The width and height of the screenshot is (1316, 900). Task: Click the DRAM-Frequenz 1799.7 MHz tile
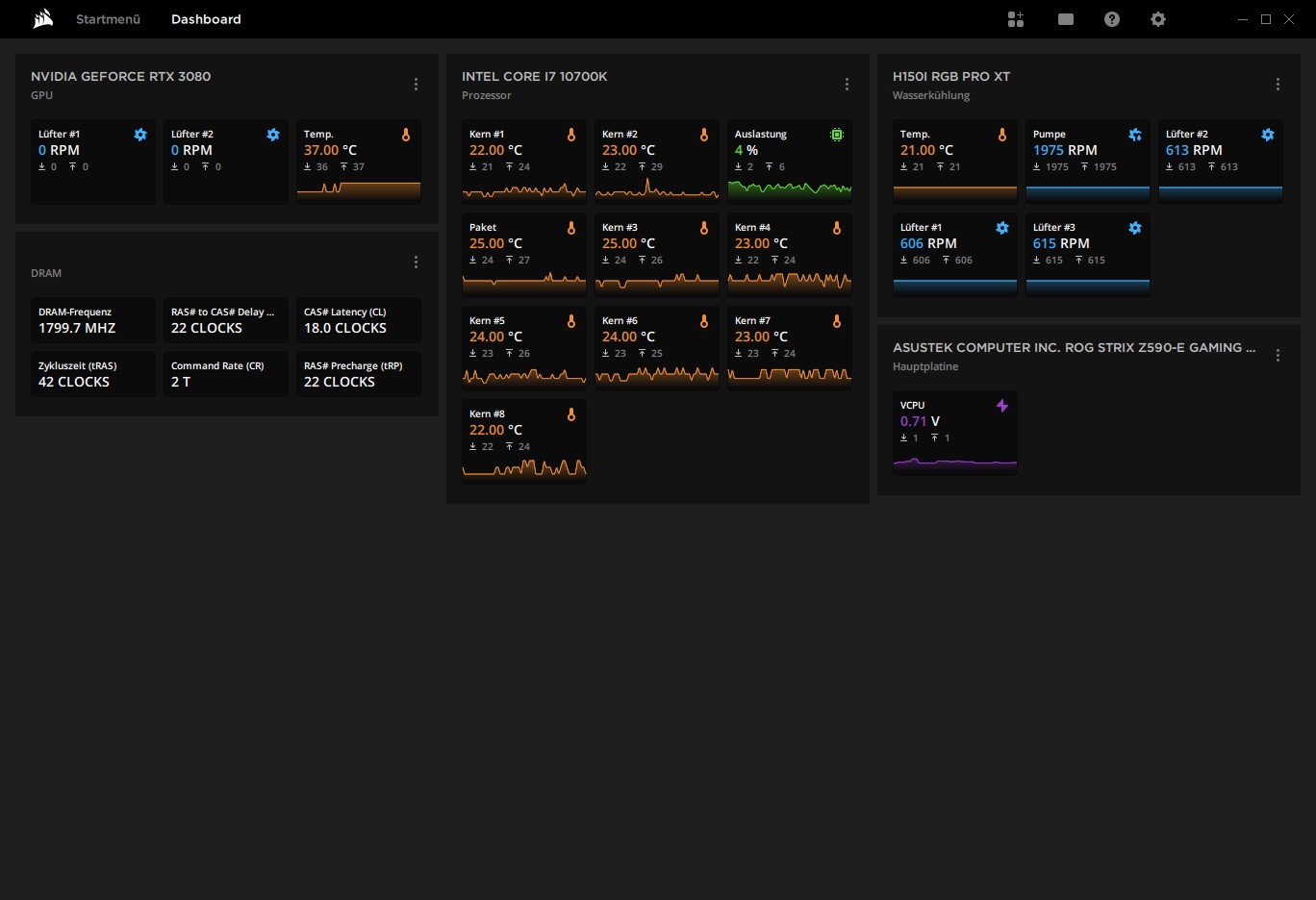tap(93, 320)
